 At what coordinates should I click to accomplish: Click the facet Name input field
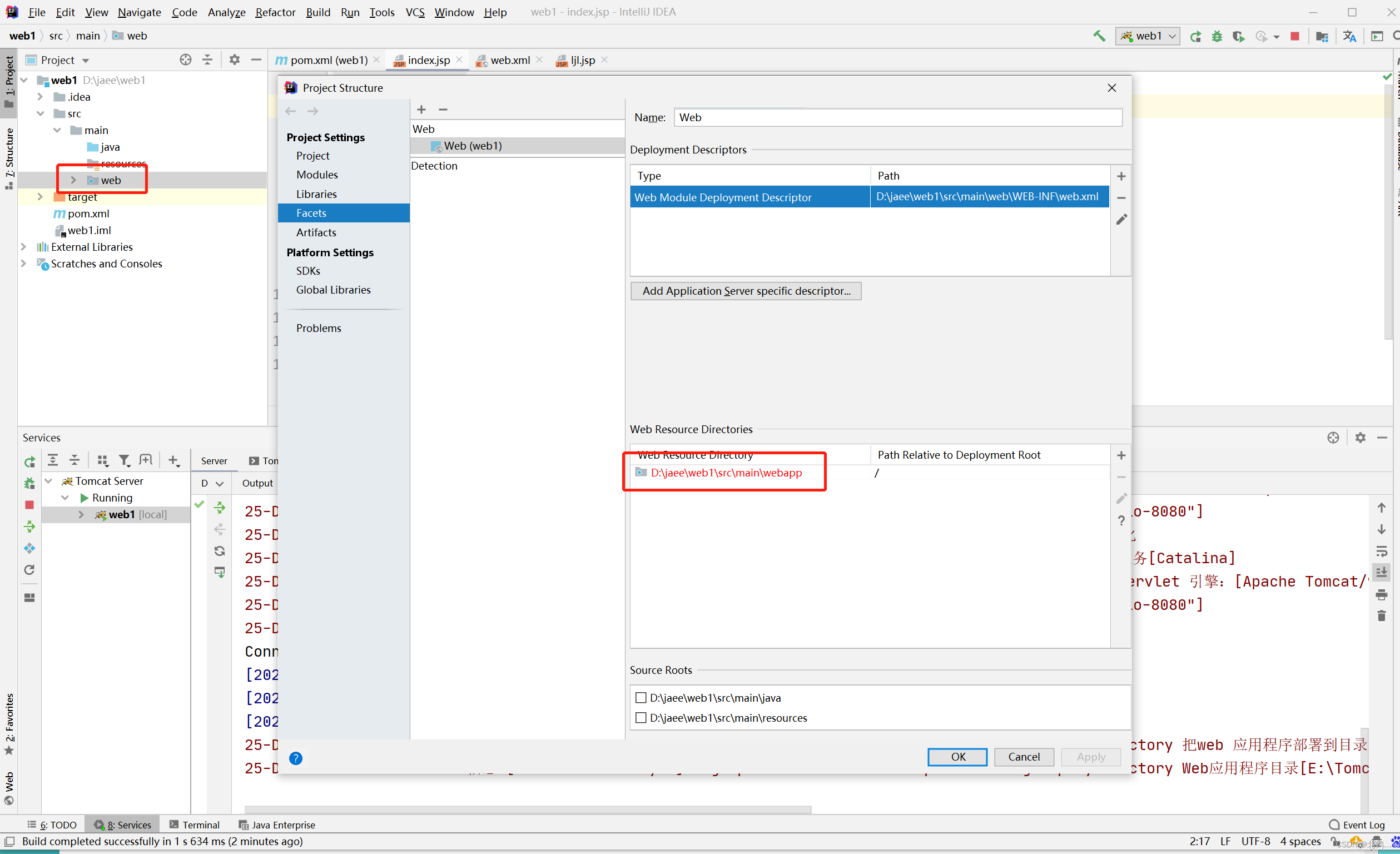pyautogui.click(x=898, y=117)
